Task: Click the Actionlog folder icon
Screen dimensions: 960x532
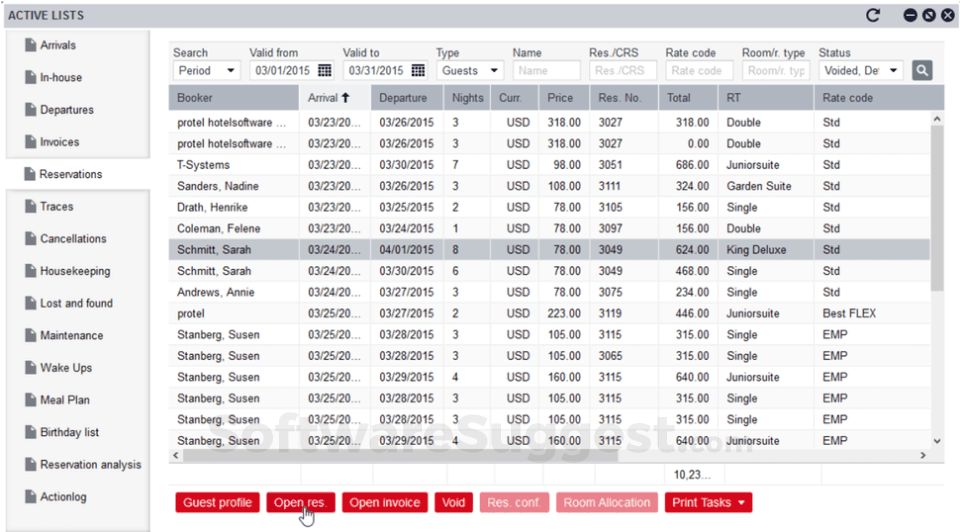Action: coord(30,497)
